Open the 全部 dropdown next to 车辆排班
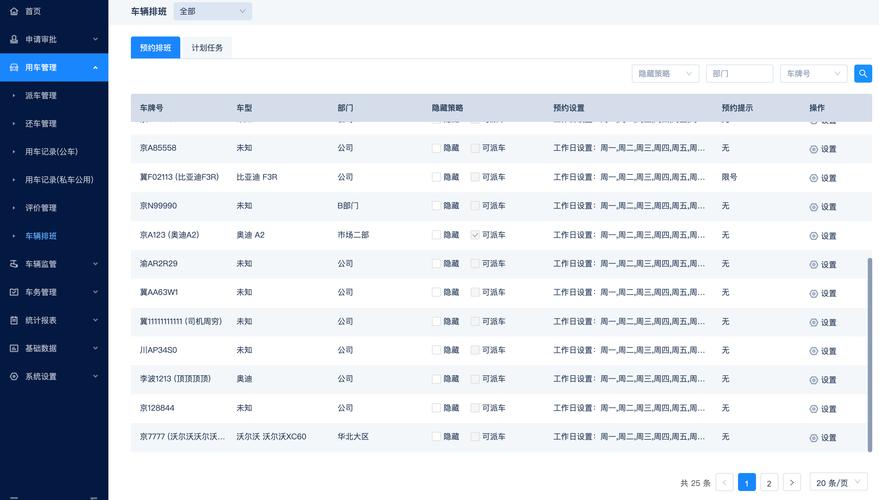Screen dimensions: 879x500 coord(212,11)
